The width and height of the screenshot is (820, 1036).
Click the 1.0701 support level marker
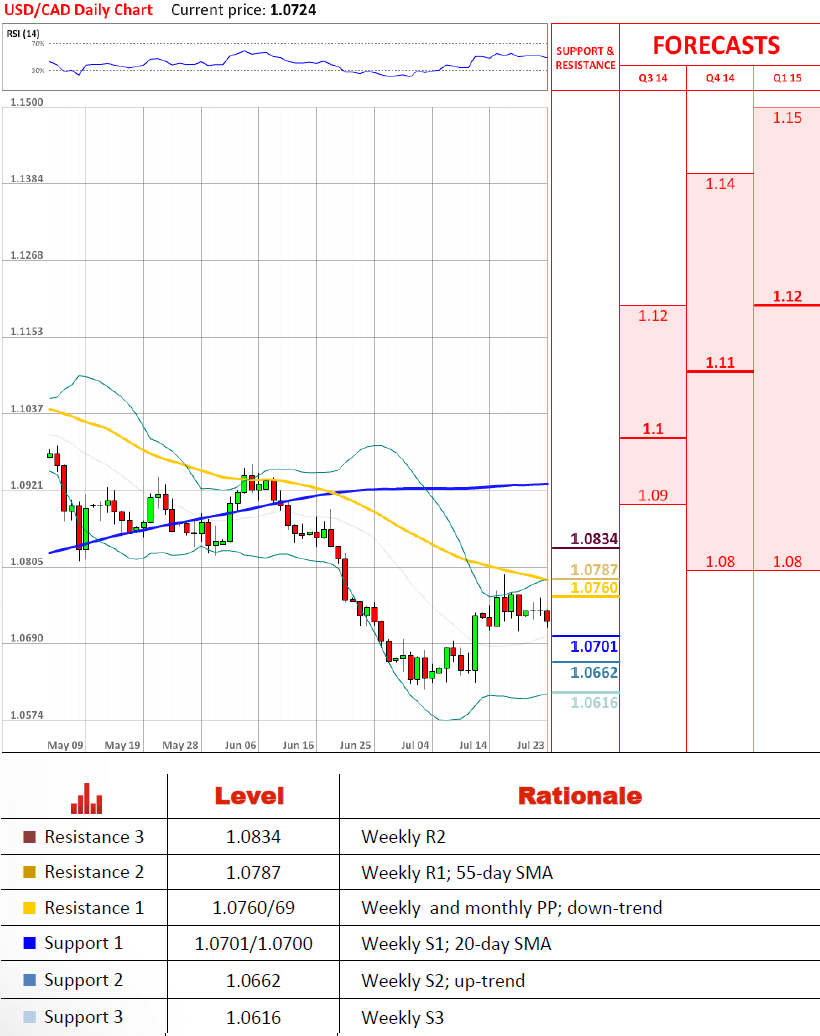point(594,646)
